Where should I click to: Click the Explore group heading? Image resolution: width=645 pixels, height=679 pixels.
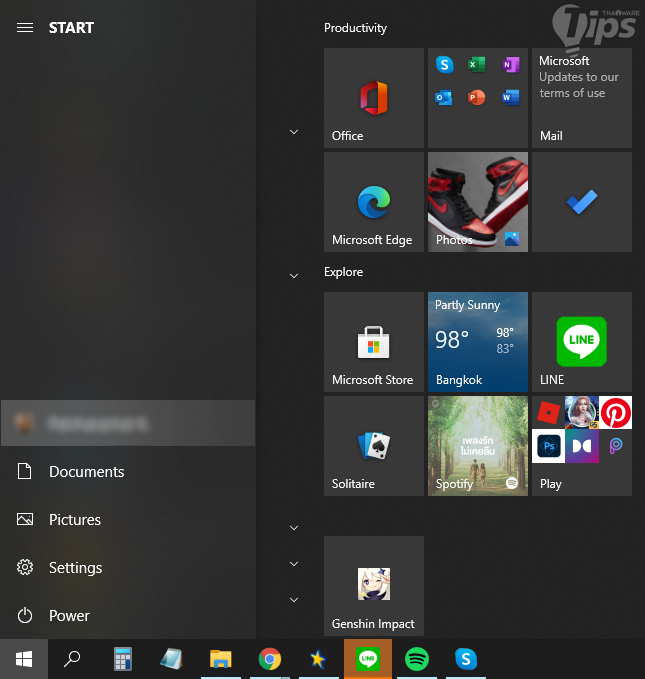coord(344,272)
